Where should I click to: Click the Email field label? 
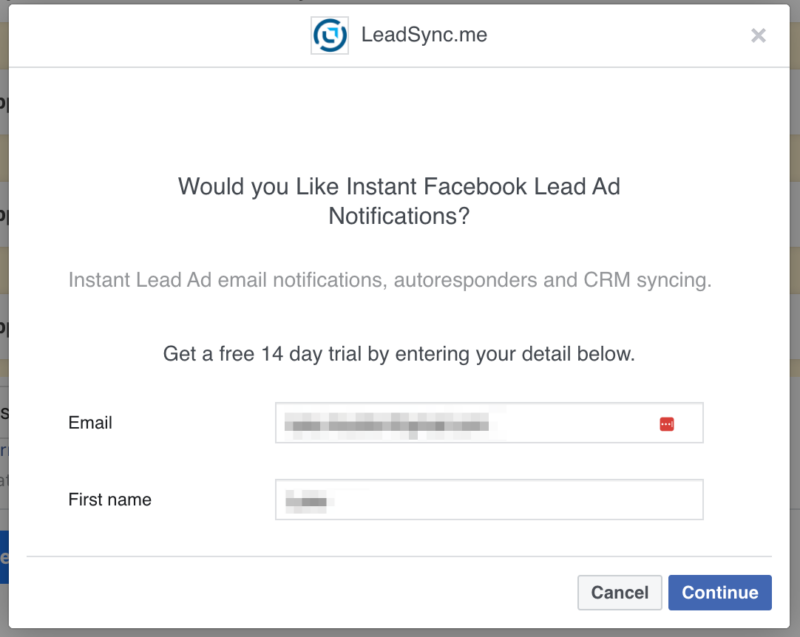click(90, 423)
